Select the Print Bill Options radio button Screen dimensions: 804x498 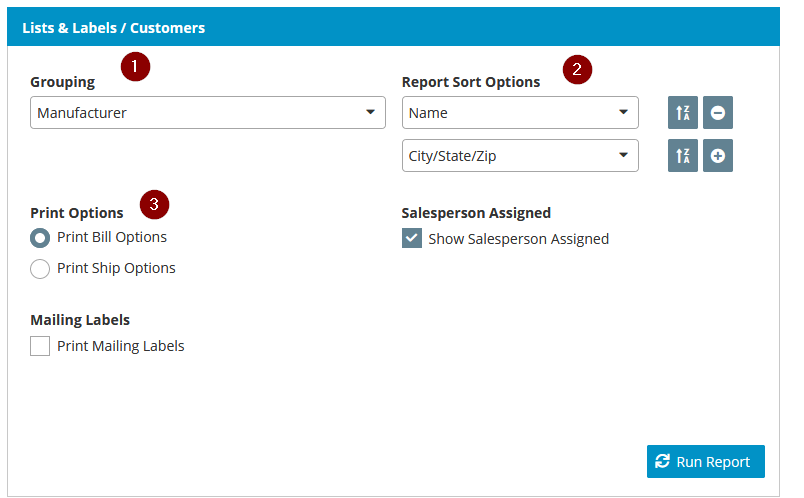40,238
